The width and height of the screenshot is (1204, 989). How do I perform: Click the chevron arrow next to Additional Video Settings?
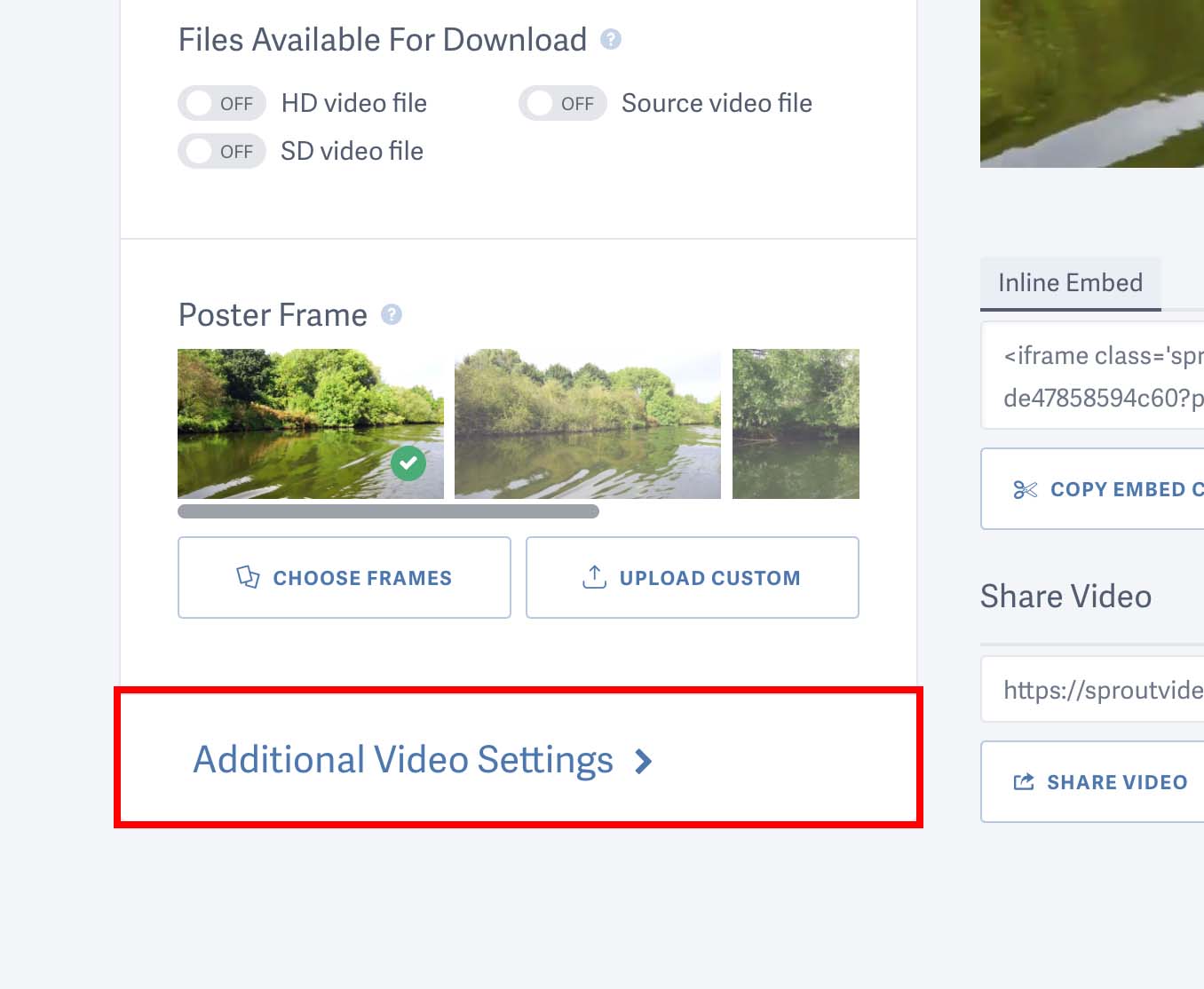pyautogui.click(x=643, y=761)
